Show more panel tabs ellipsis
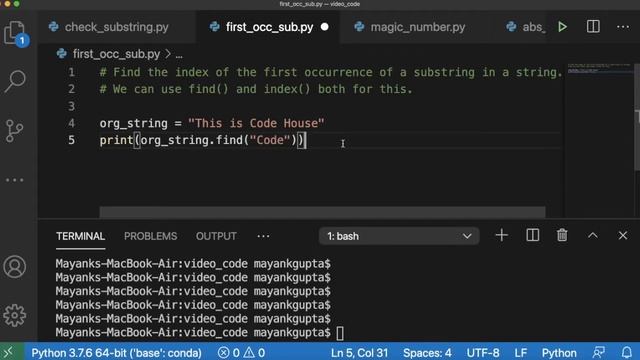Viewport: 640px width, 360px height. pos(263,236)
